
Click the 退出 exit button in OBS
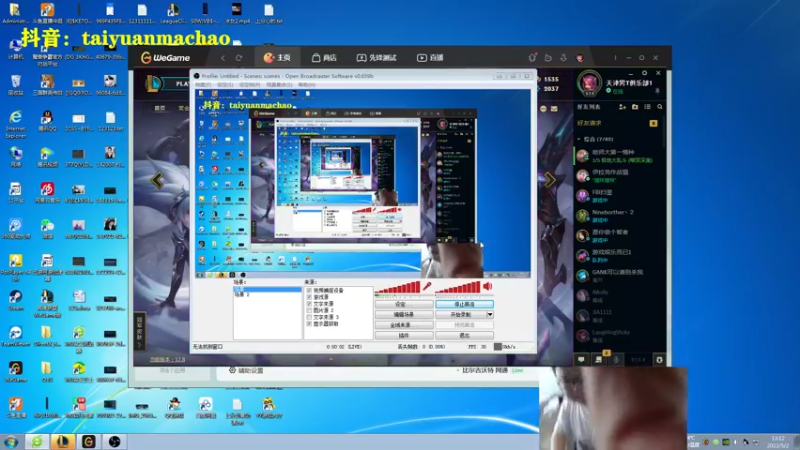pos(464,336)
